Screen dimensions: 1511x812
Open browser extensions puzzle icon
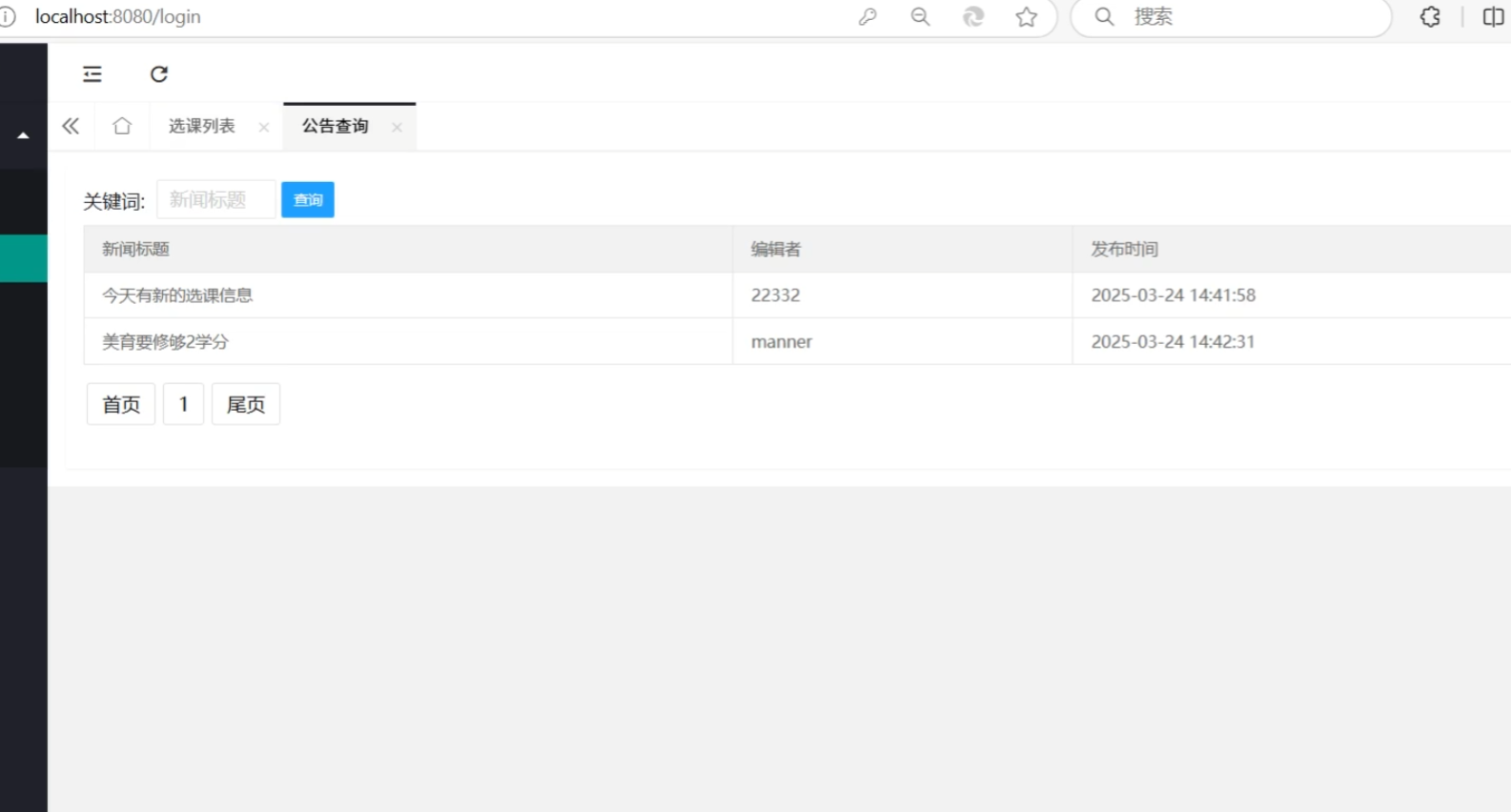[x=1430, y=17]
